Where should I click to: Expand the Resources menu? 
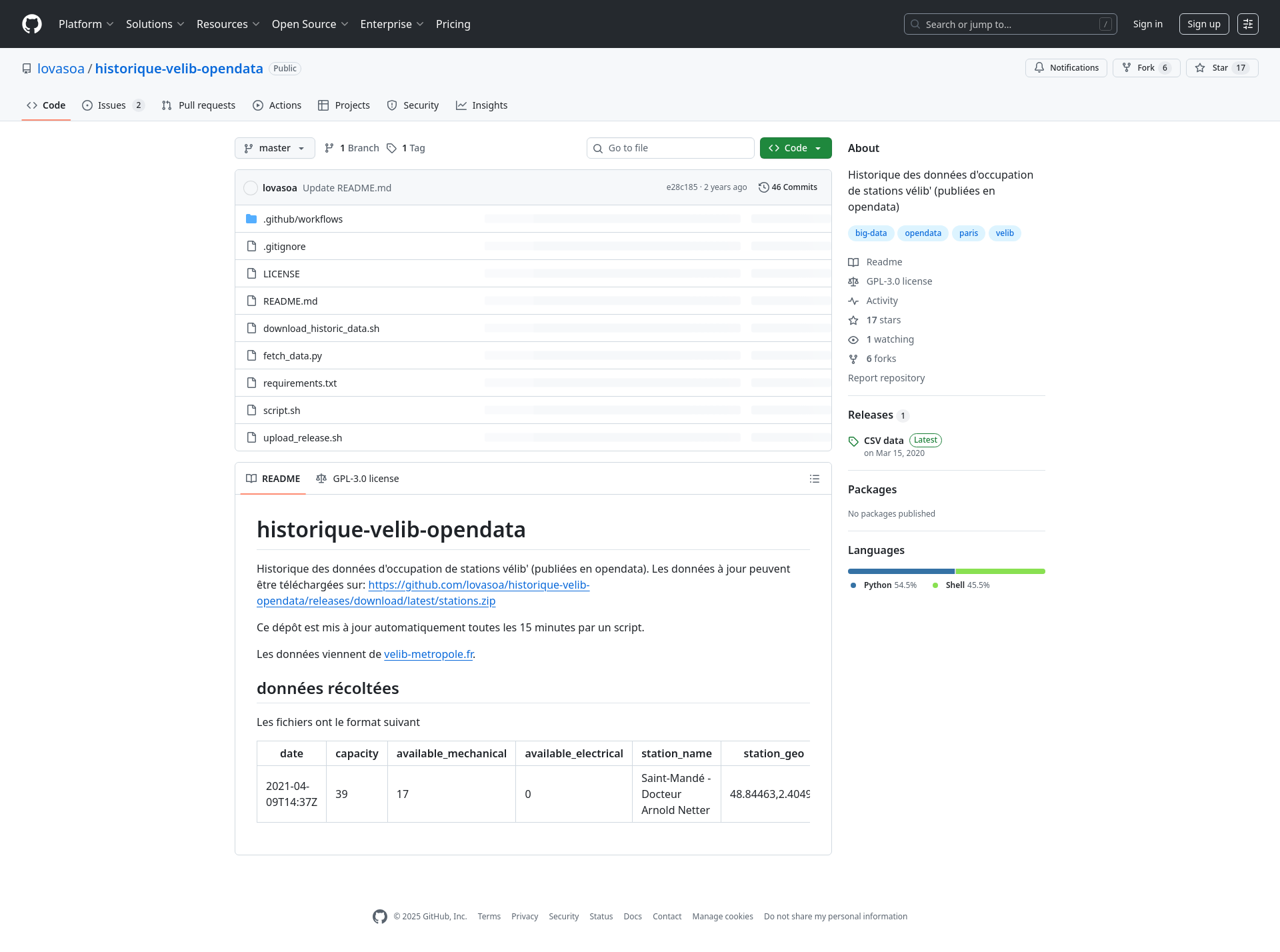click(x=228, y=24)
